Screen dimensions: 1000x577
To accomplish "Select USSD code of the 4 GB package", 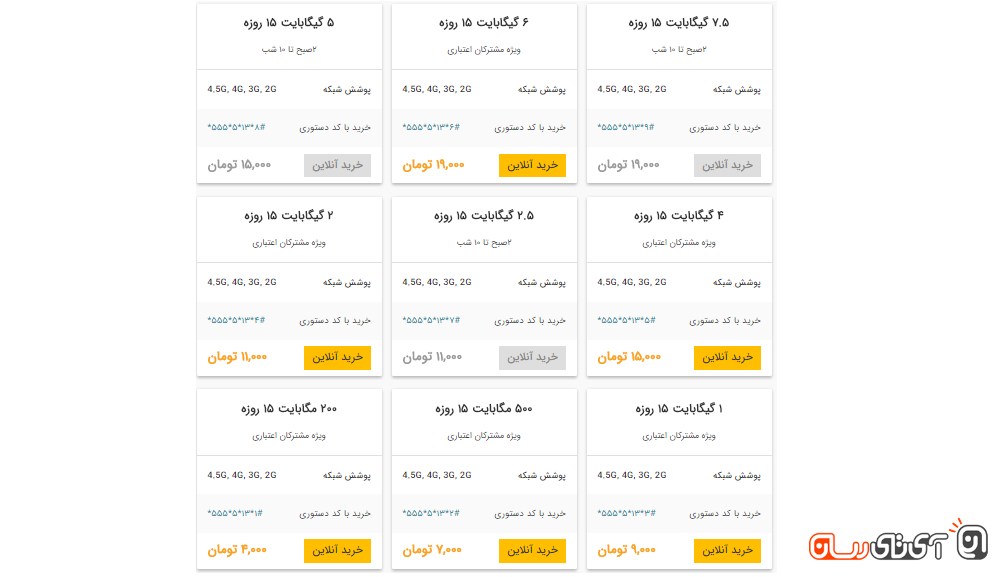I will pyautogui.click(x=626, y=320).
